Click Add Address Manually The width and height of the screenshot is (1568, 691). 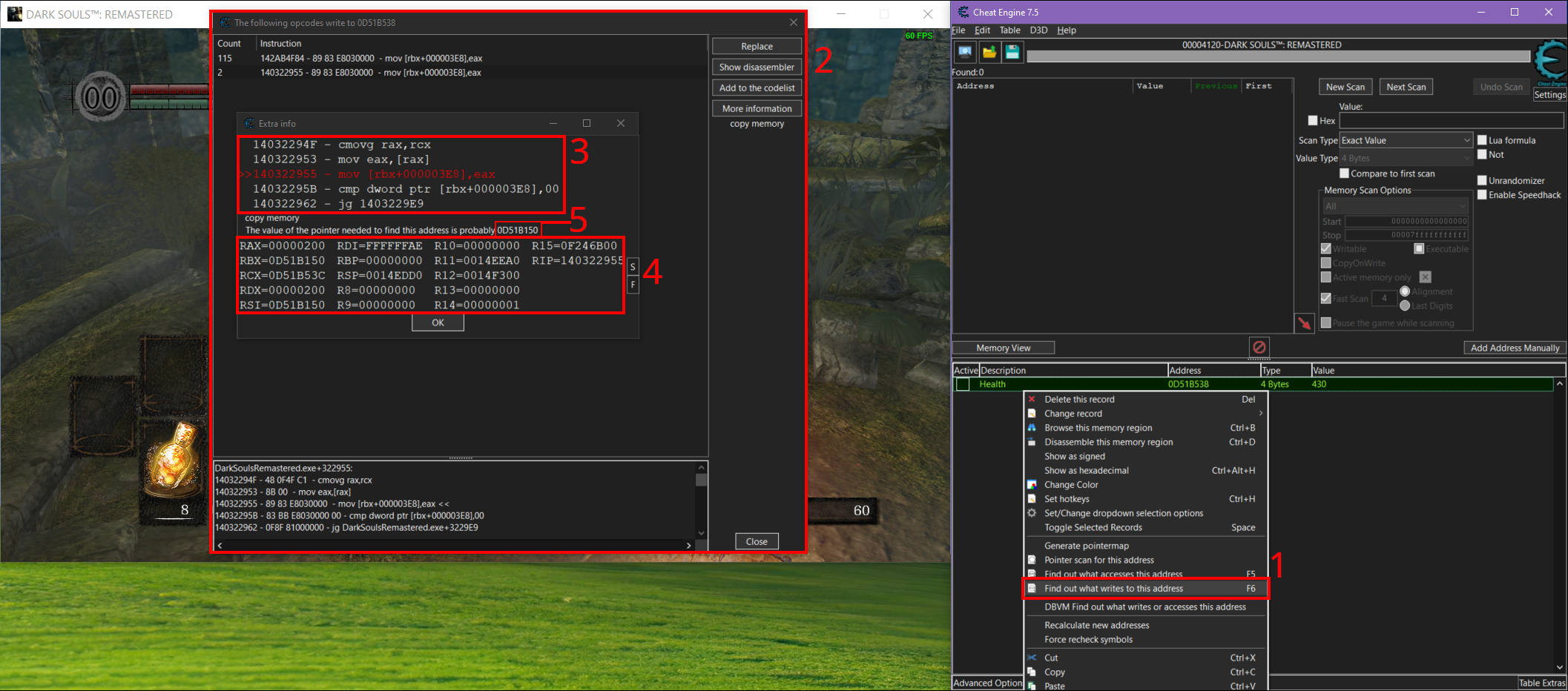(1515, 348)
